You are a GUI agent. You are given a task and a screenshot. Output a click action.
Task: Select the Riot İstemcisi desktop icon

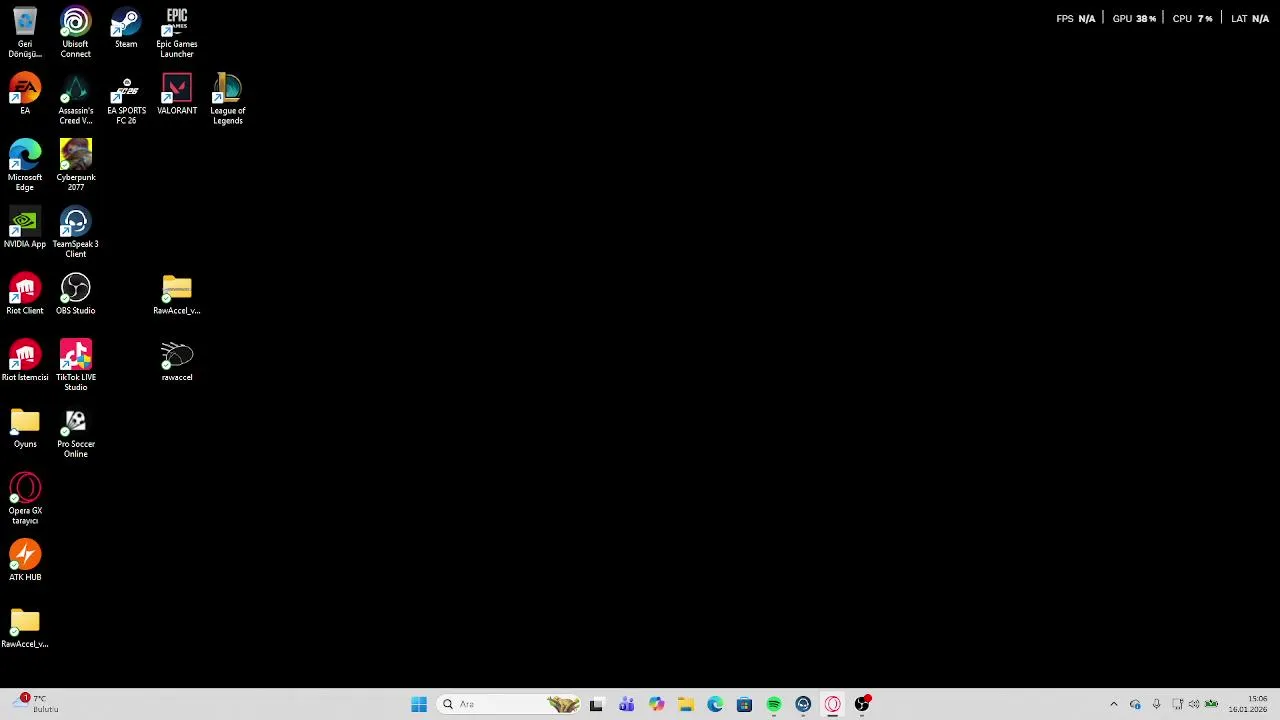pos(25,362)
